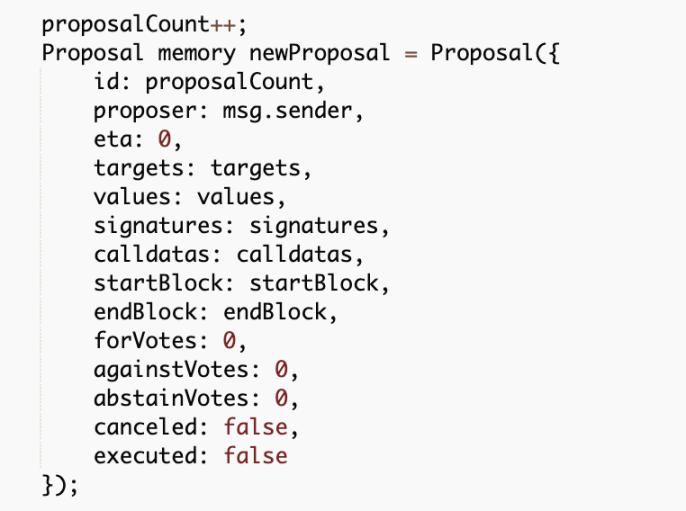Click the abstainVotes zero value
Image resolution: width=686 pixels, height=511 pixels.
tap(281, 398)
